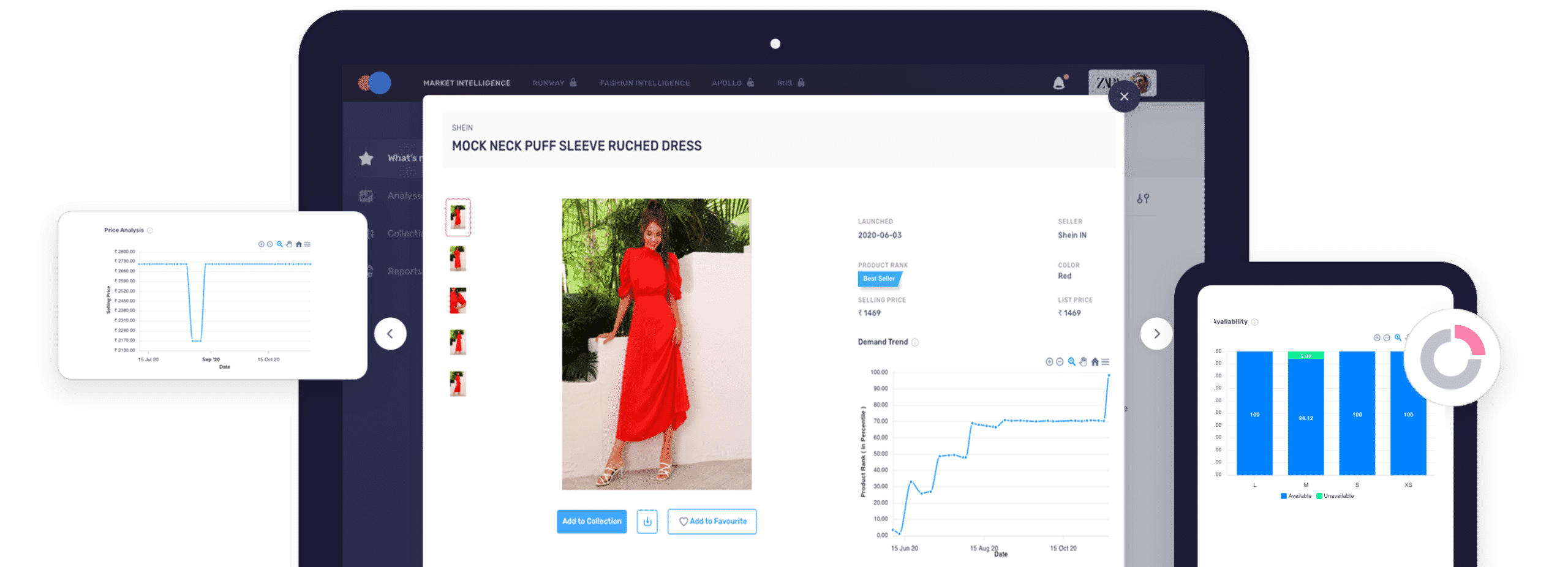Click the Add to Collection button
The image size is (1568, 567).
coord(591,522)
